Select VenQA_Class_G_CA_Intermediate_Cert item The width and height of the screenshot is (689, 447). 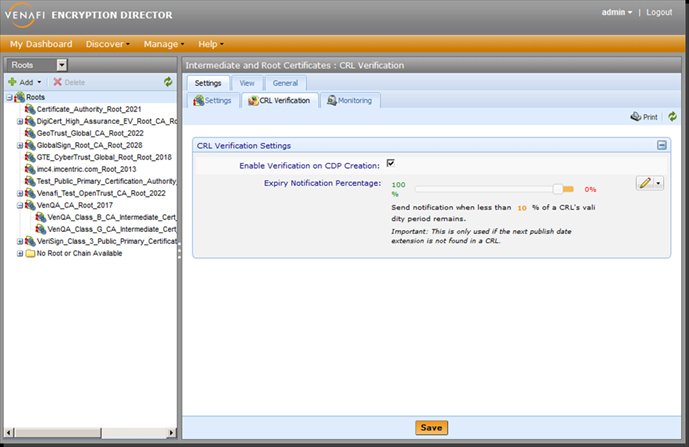(112, 229)
